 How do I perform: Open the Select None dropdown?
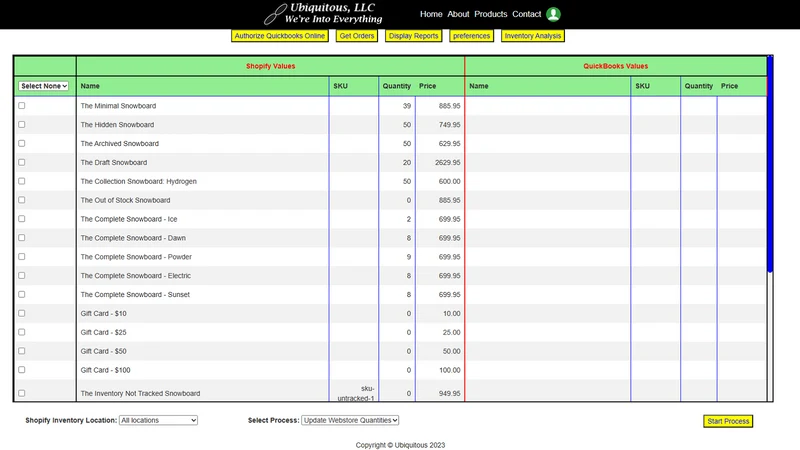(44, 86)
